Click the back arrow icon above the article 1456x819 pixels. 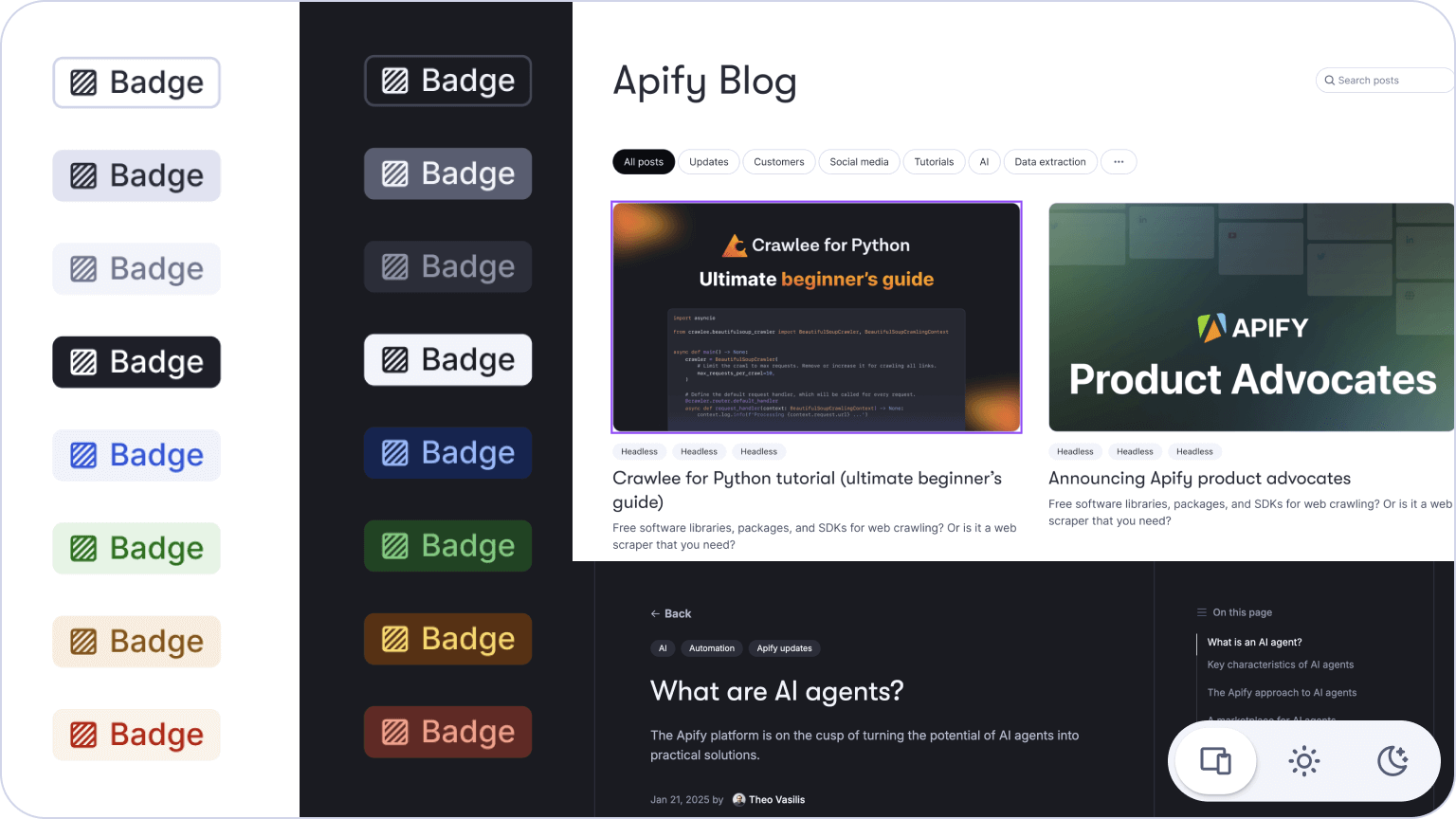[x=654, y=613]
